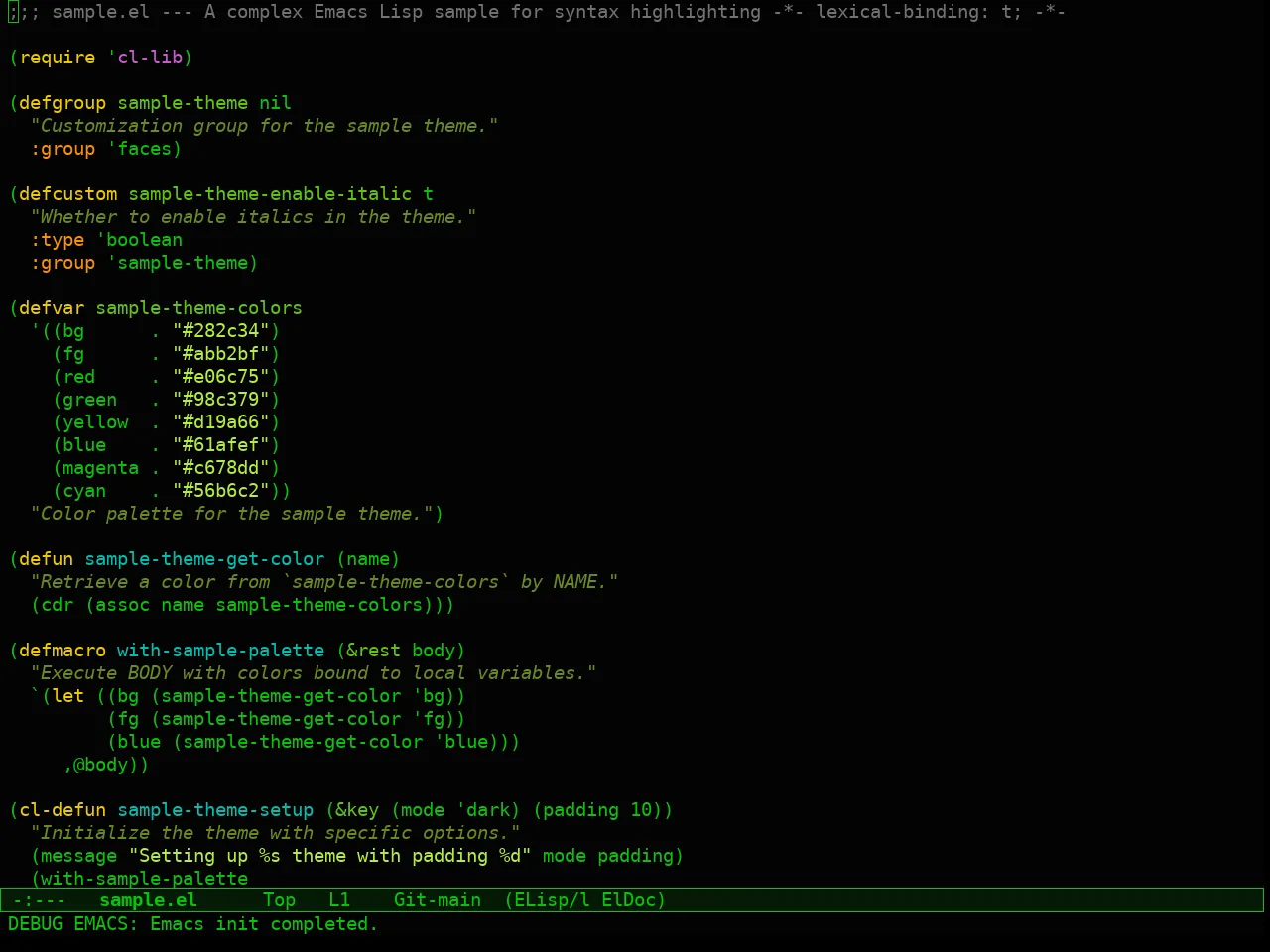The width and height of the screenshot is (1270, 952).
Task: Click the 'defgroup' keyword
Action: coord(63,103)
